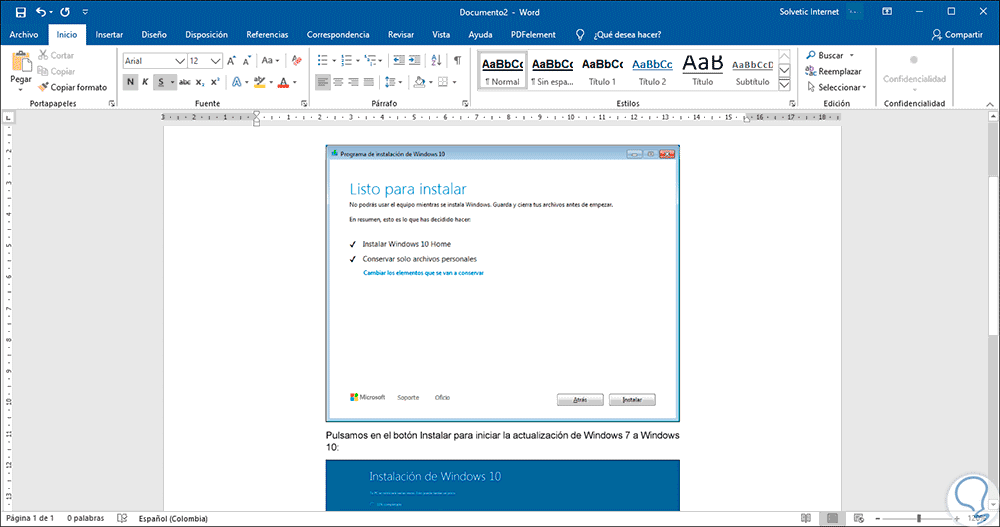Open the Arial font name dropdown
The height and width of the screenshot is (527, 1000).
tap(180, 61)
